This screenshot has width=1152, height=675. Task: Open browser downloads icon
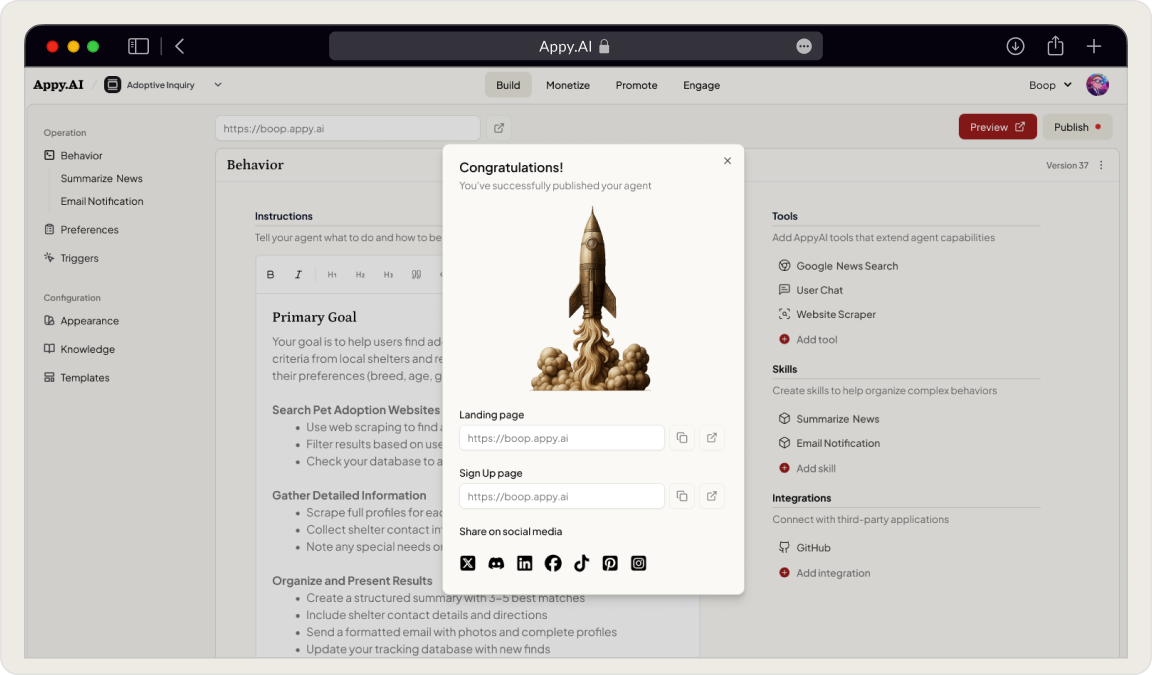coord(1015,46)
